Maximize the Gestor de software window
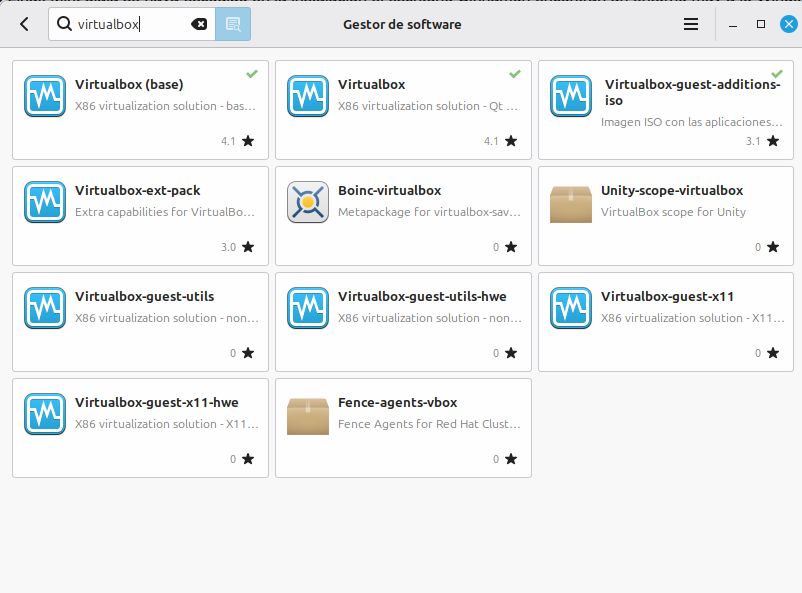This screenshot has width=802, height=593. pyautogui.click(x=761, y=24)
